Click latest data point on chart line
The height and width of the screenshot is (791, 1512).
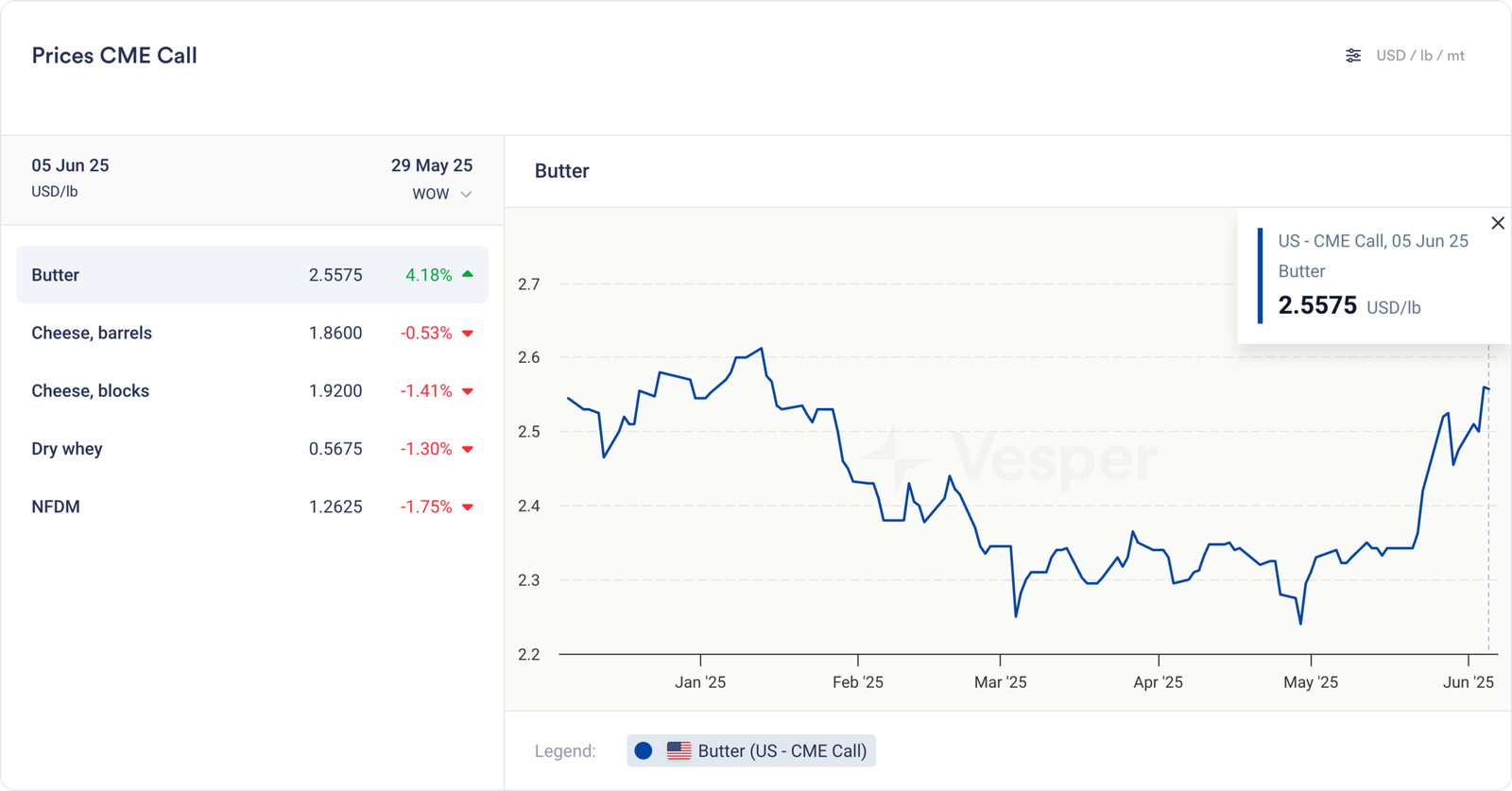[1487, 387]
